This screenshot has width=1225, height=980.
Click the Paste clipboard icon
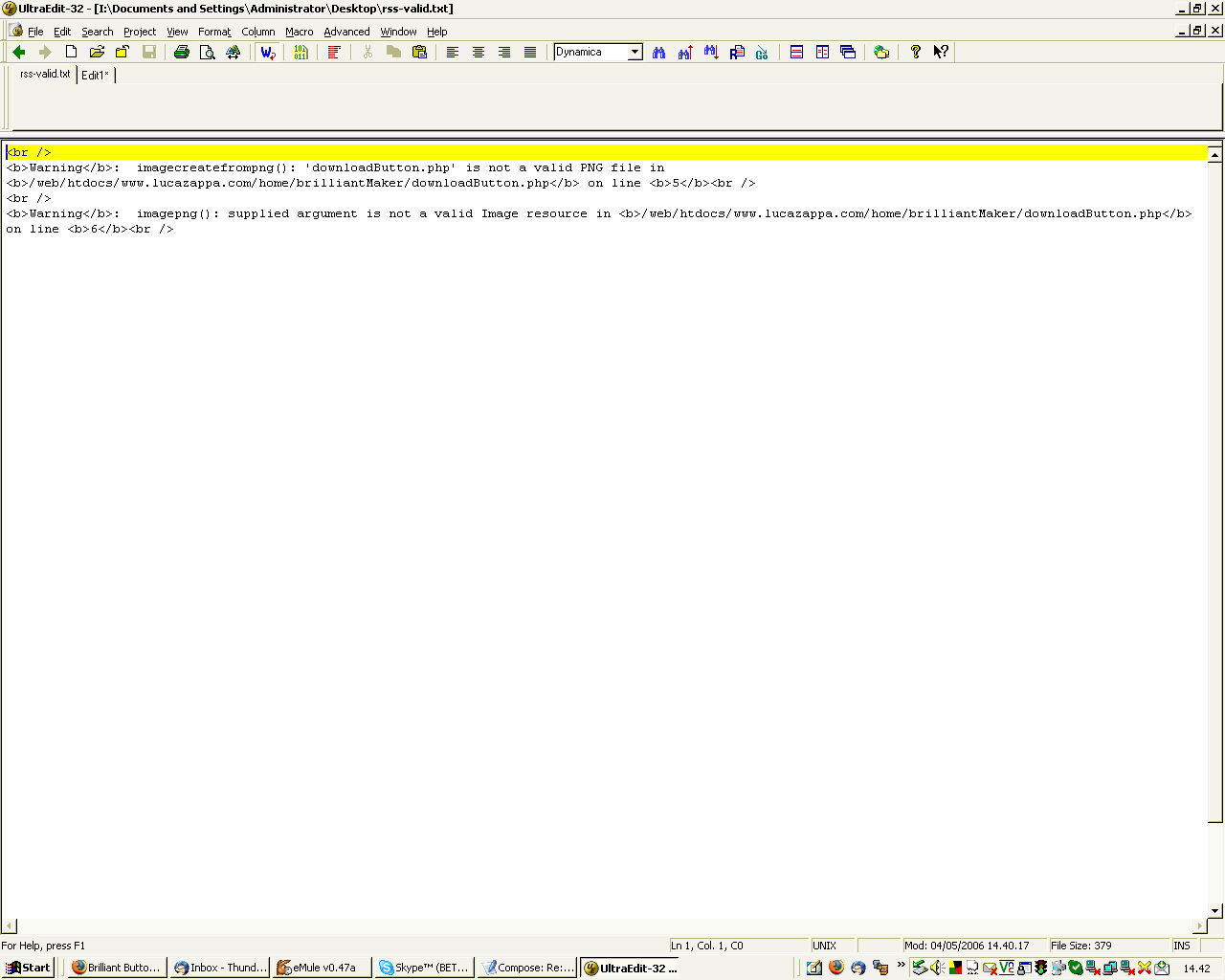(419, 53)
